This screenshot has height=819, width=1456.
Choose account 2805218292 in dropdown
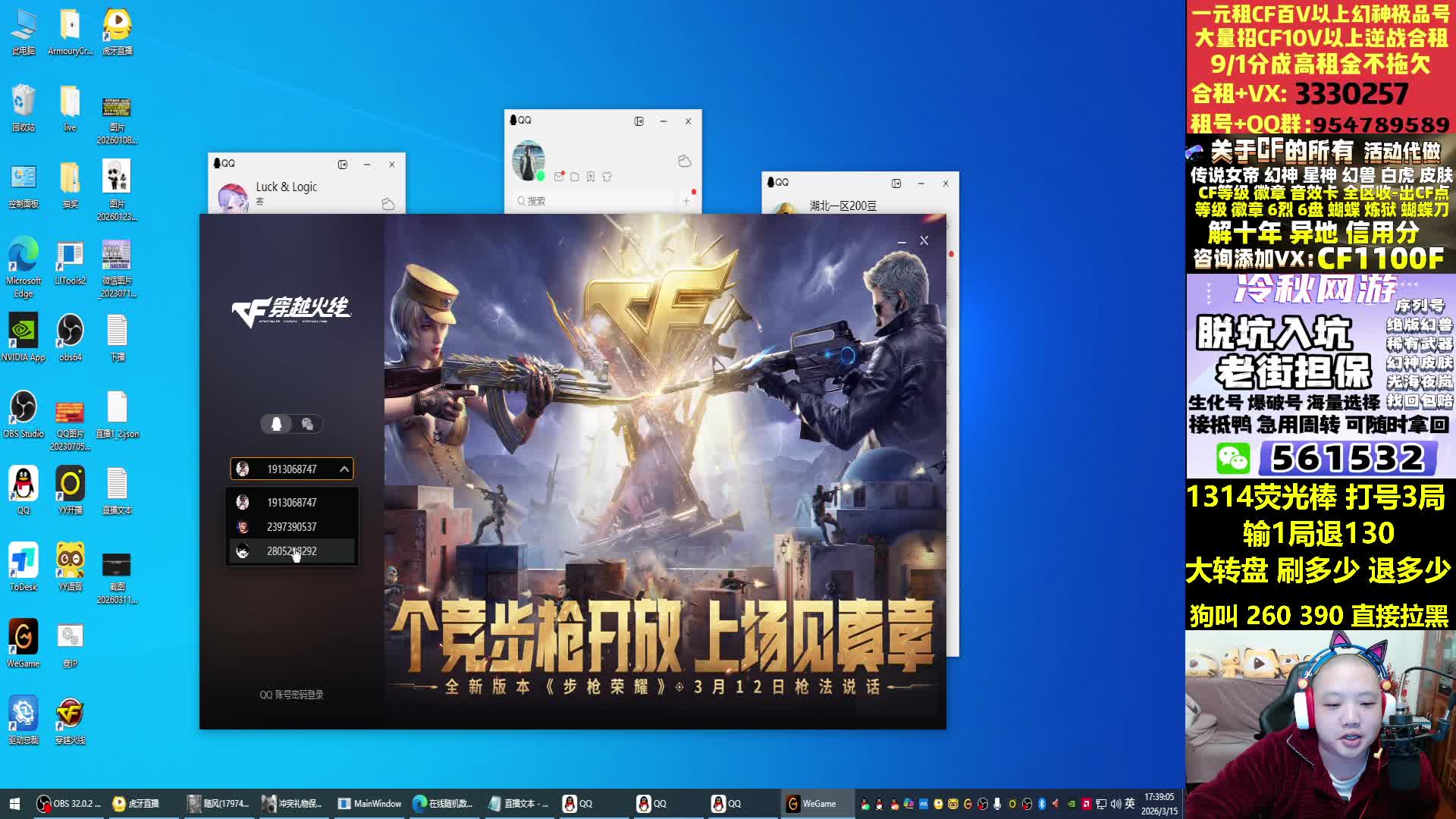[x=292, y=551]
